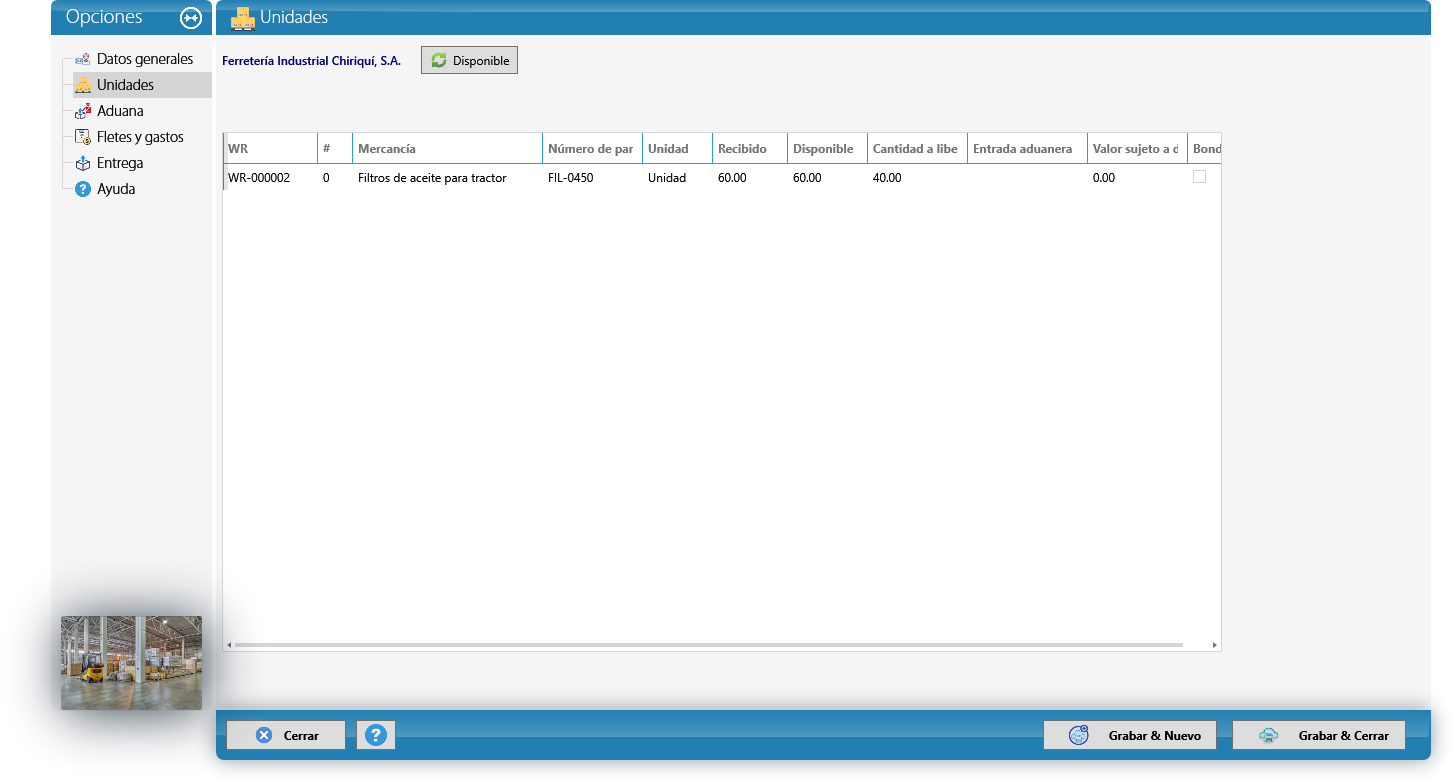The height and width of the screenshot is (783, 1454).
Task: Click the horizontal scrollbar of the table
Action: [708, 645]
